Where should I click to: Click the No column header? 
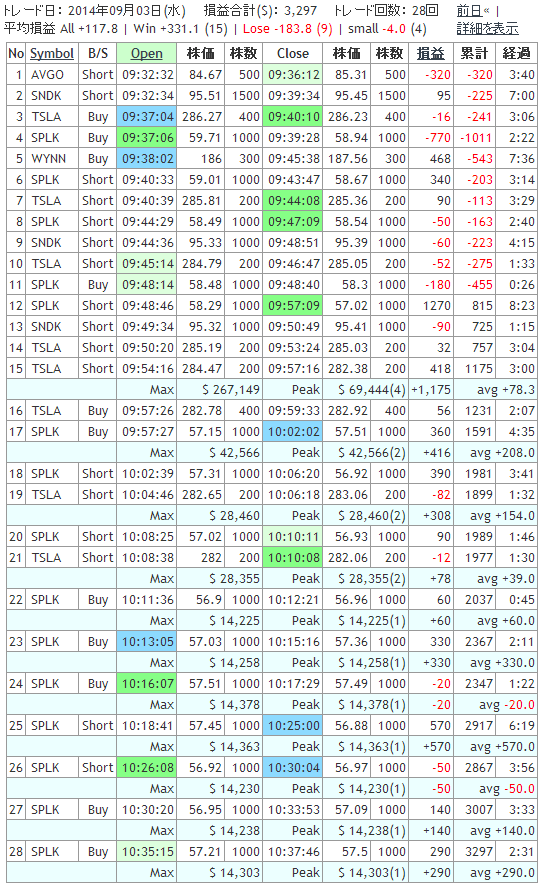[16, 53]
